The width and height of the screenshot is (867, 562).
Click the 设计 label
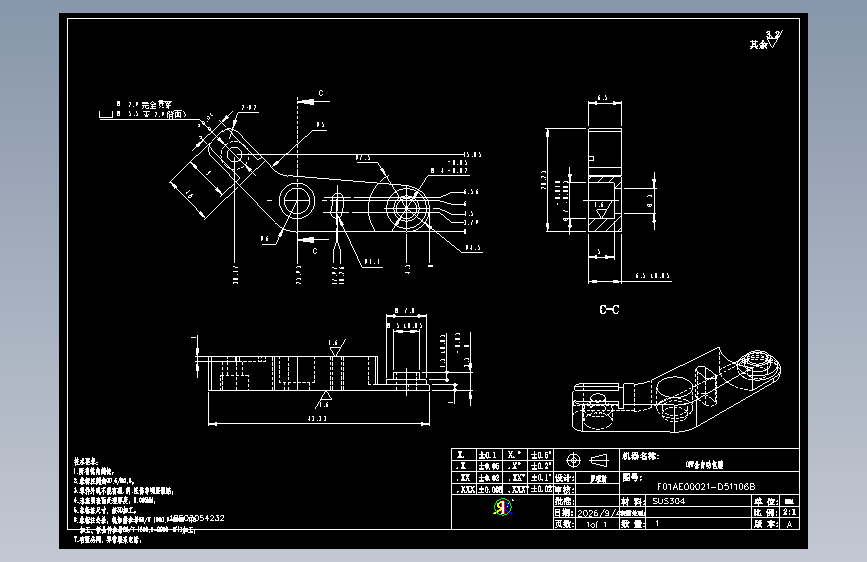click(x=565, y=478)
